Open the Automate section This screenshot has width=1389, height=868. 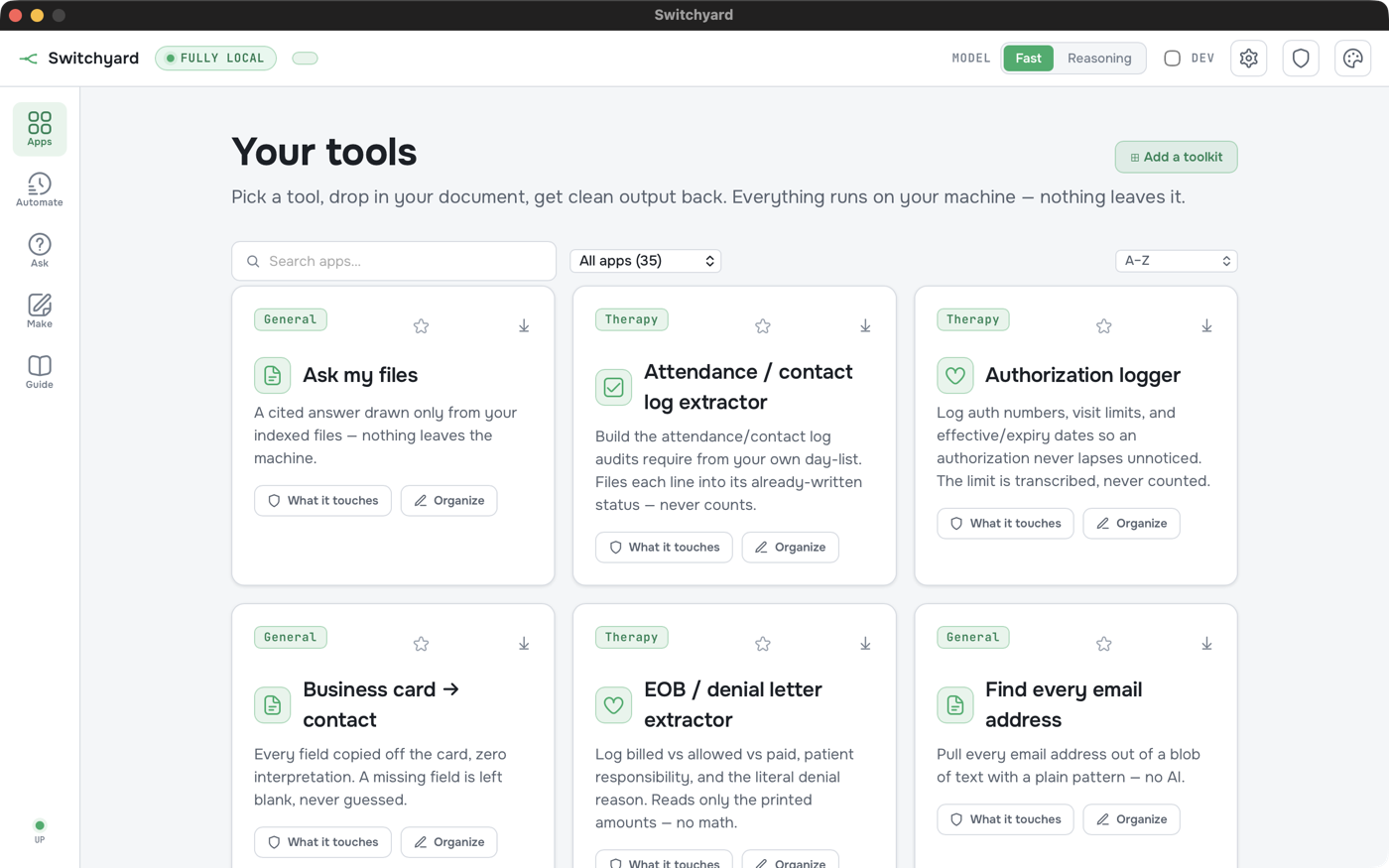point(40,189)
